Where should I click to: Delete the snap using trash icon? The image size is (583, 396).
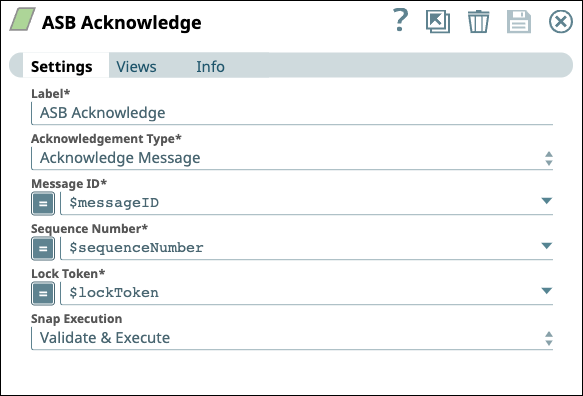[478, 22]
